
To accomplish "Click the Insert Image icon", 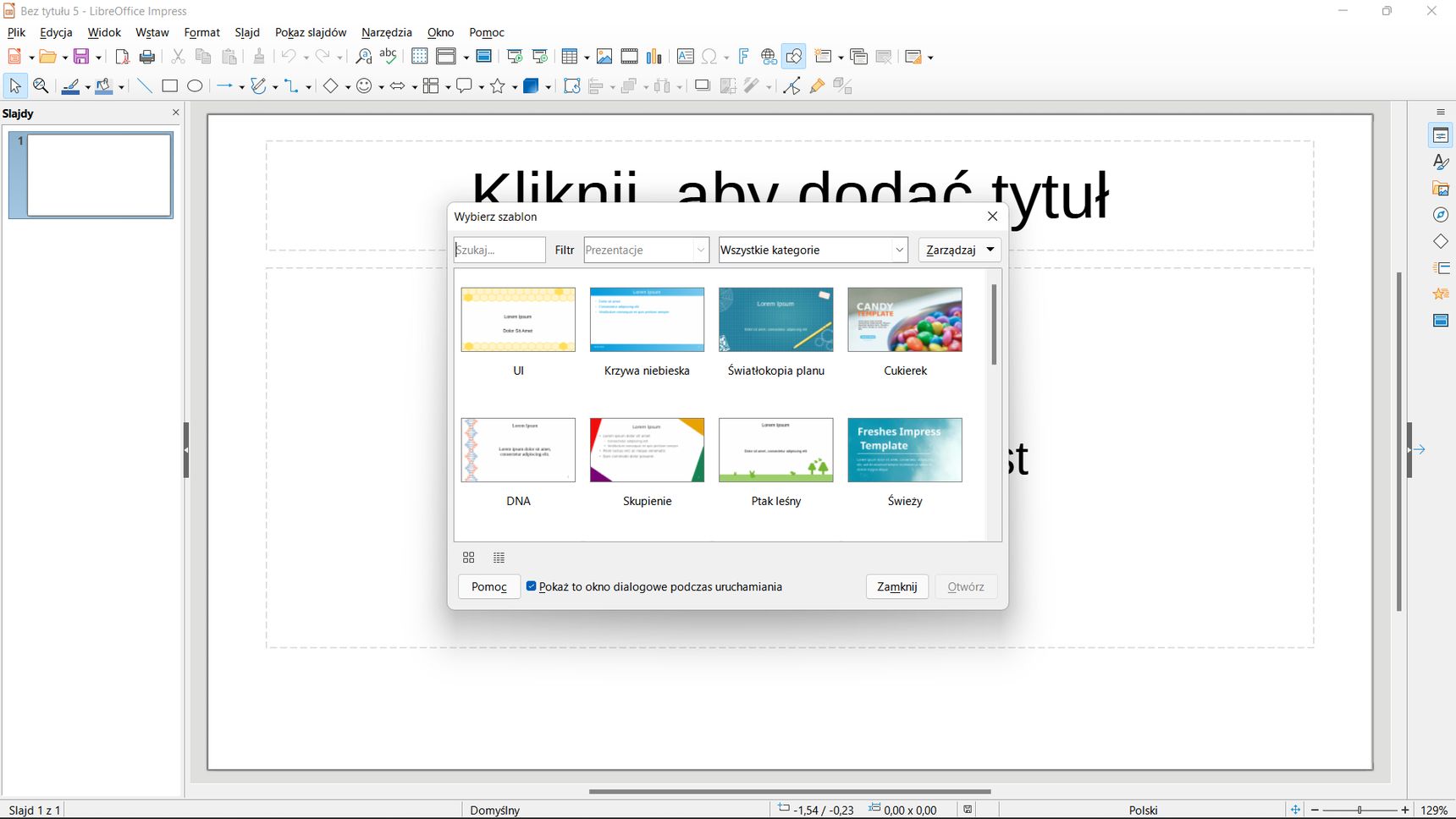I will coord(604,57).
